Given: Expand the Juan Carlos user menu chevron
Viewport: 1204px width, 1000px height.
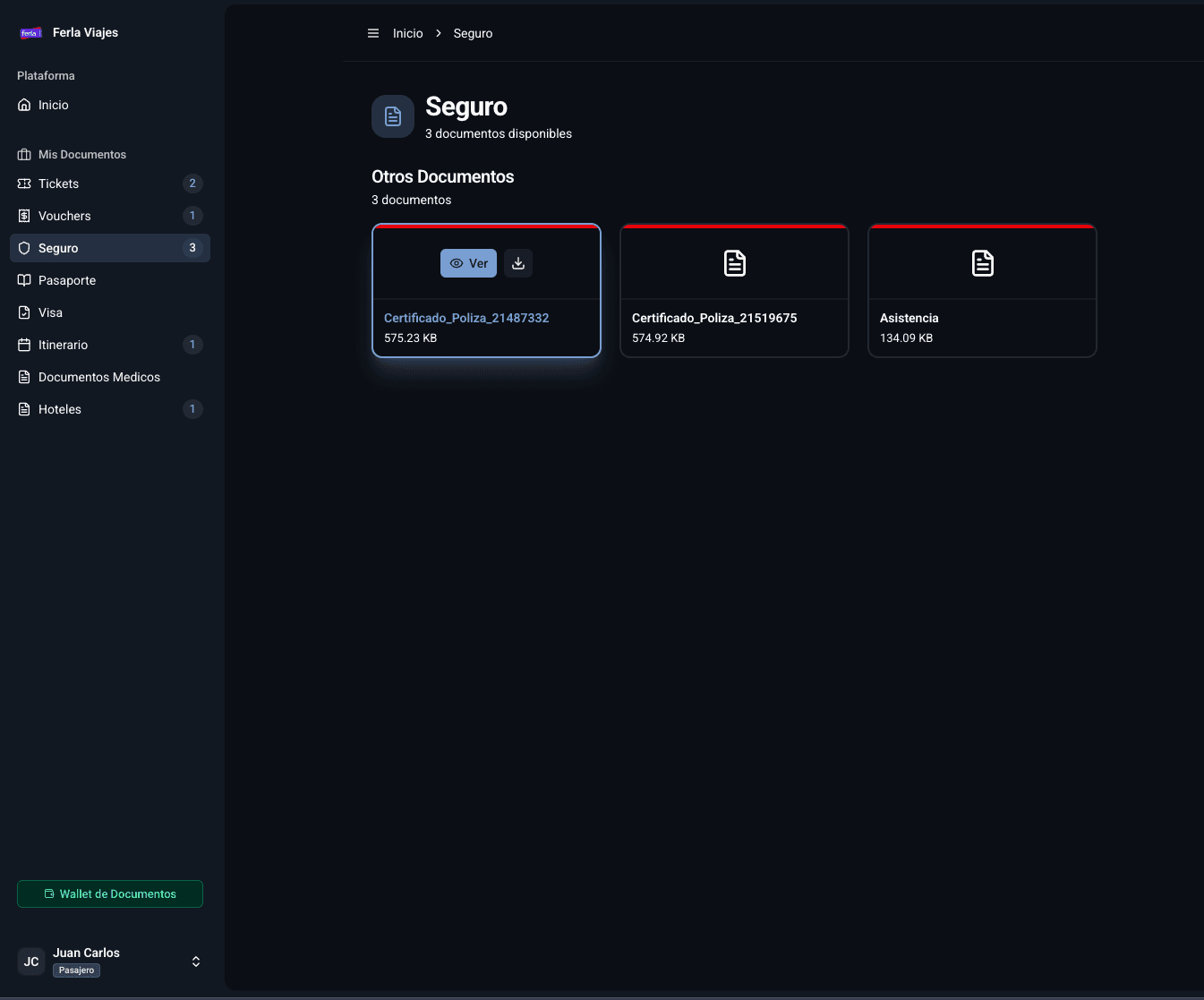Looking at the screenshot, I should [196, 962].
